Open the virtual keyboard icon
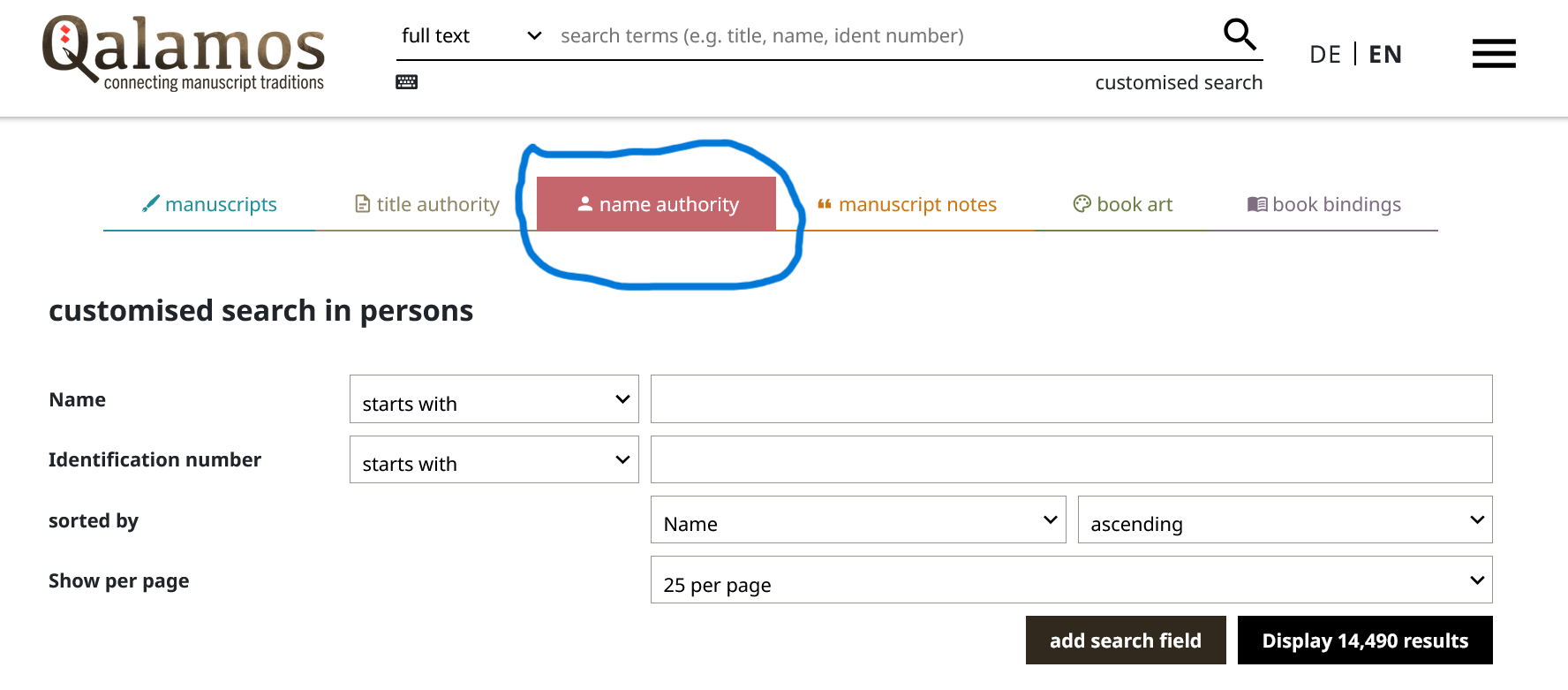 (406, 82)
